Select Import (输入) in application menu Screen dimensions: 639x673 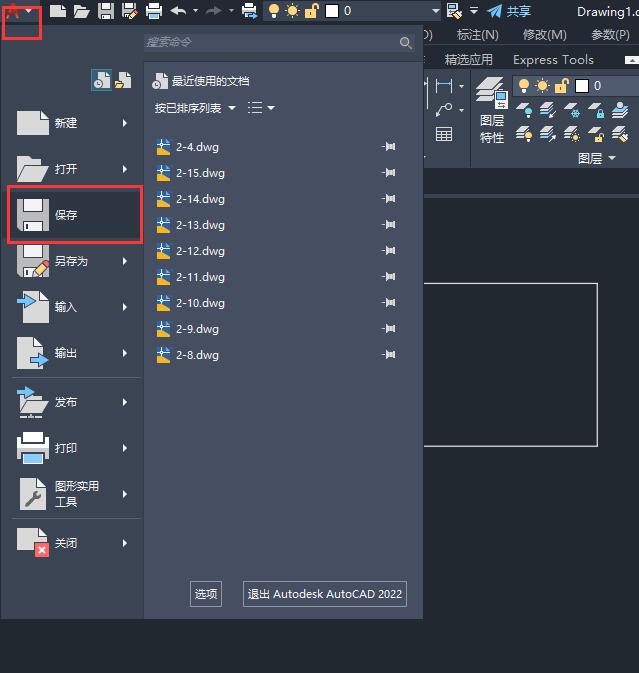pyautogui.click(x=74, y=307)
